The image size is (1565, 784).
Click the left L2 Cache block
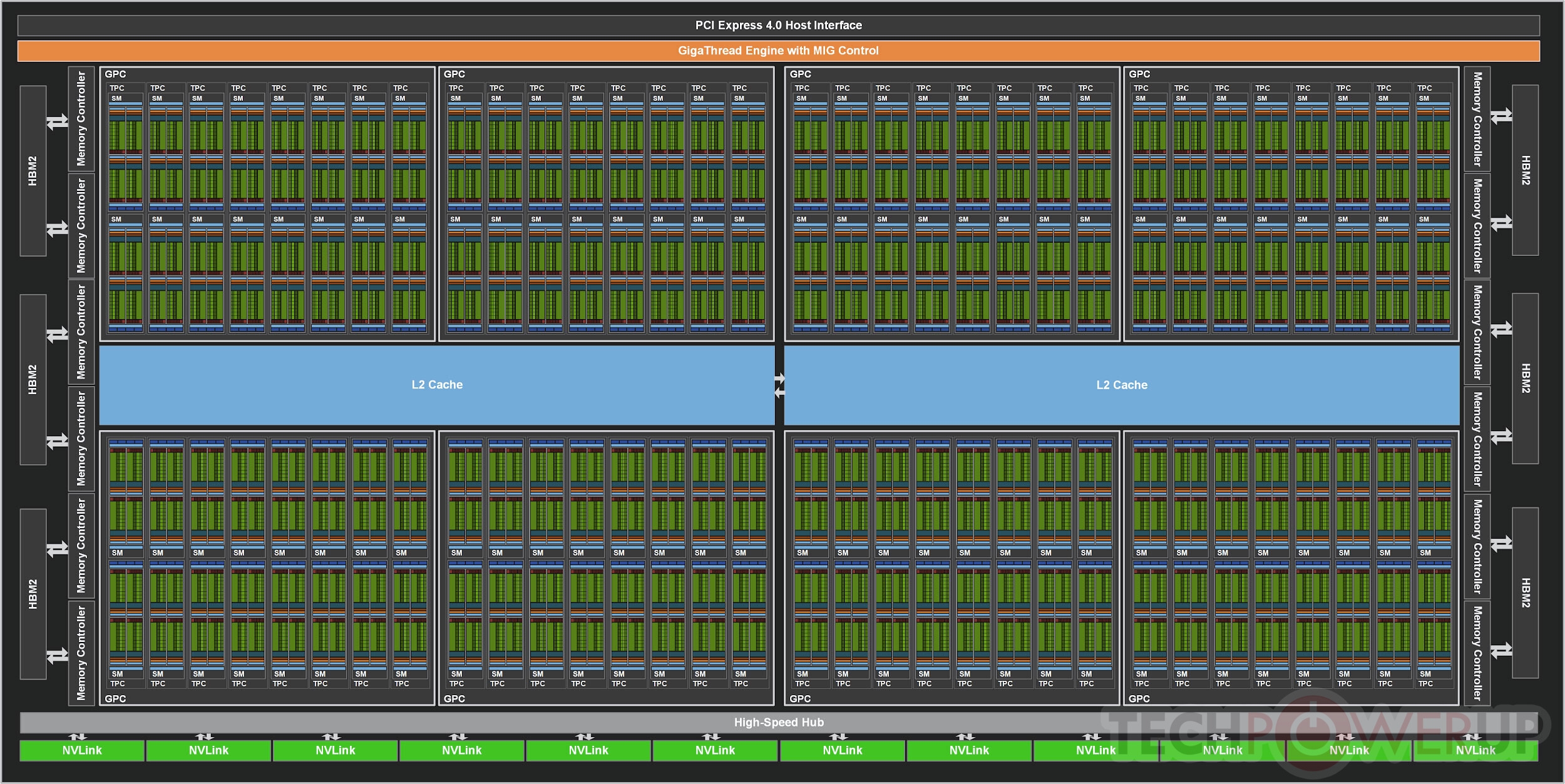437,385
